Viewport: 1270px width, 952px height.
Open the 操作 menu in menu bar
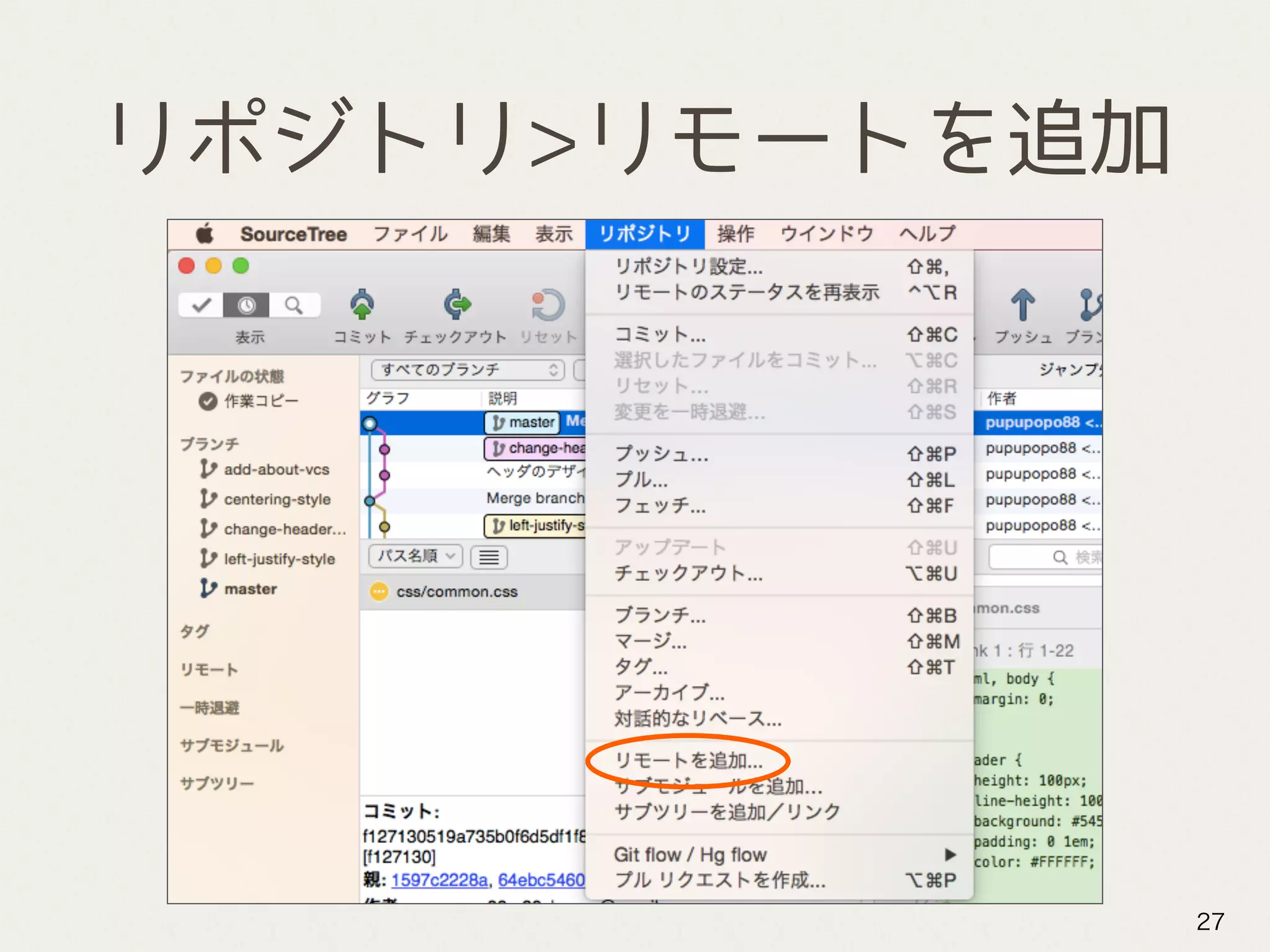point(735,234)
